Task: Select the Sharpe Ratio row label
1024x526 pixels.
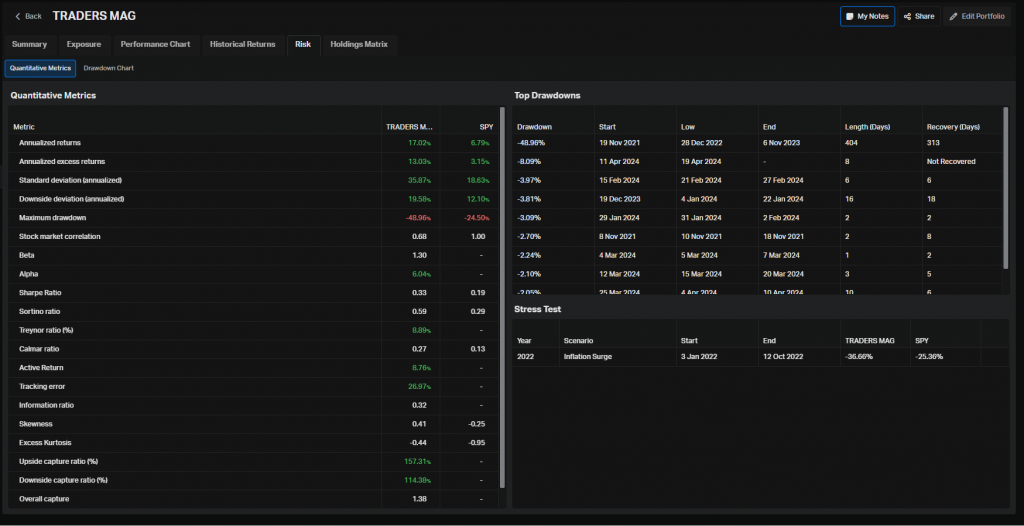Action: 40,293
